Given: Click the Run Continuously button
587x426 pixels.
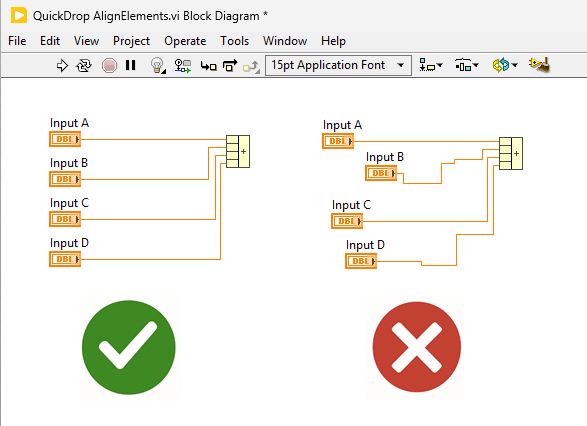Looking at the screenshot, I should (83, 66).
